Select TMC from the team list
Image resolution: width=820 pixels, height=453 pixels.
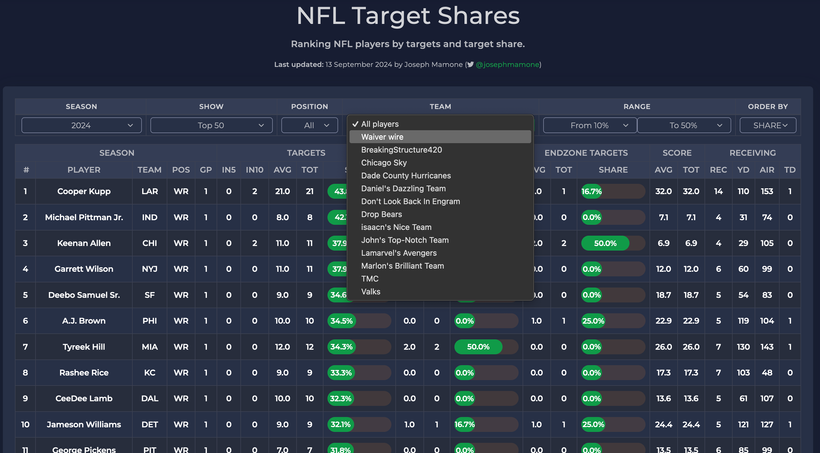click(x=440, y=279)
